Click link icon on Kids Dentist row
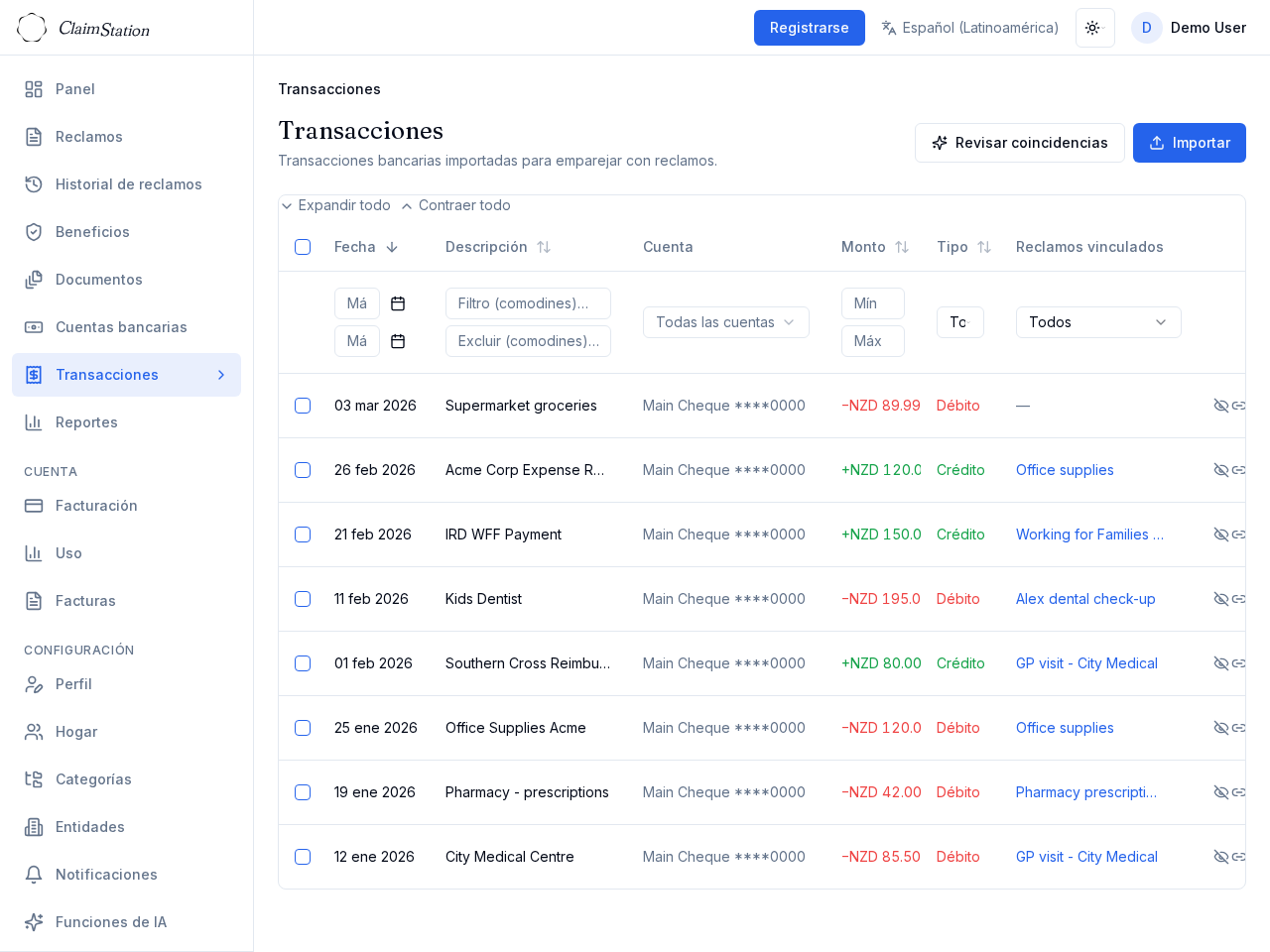This screenshot has height=952, width=1270. [x=1238, y=599]
